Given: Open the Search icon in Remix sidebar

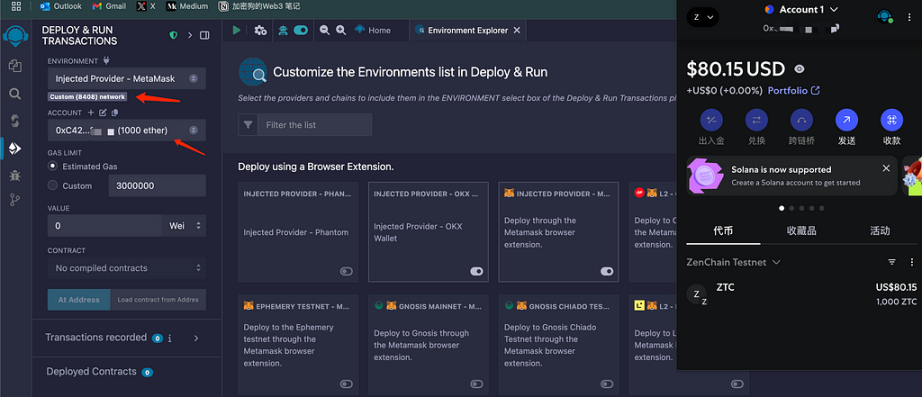Looking at the screenshot, I should tap(15, 94).
